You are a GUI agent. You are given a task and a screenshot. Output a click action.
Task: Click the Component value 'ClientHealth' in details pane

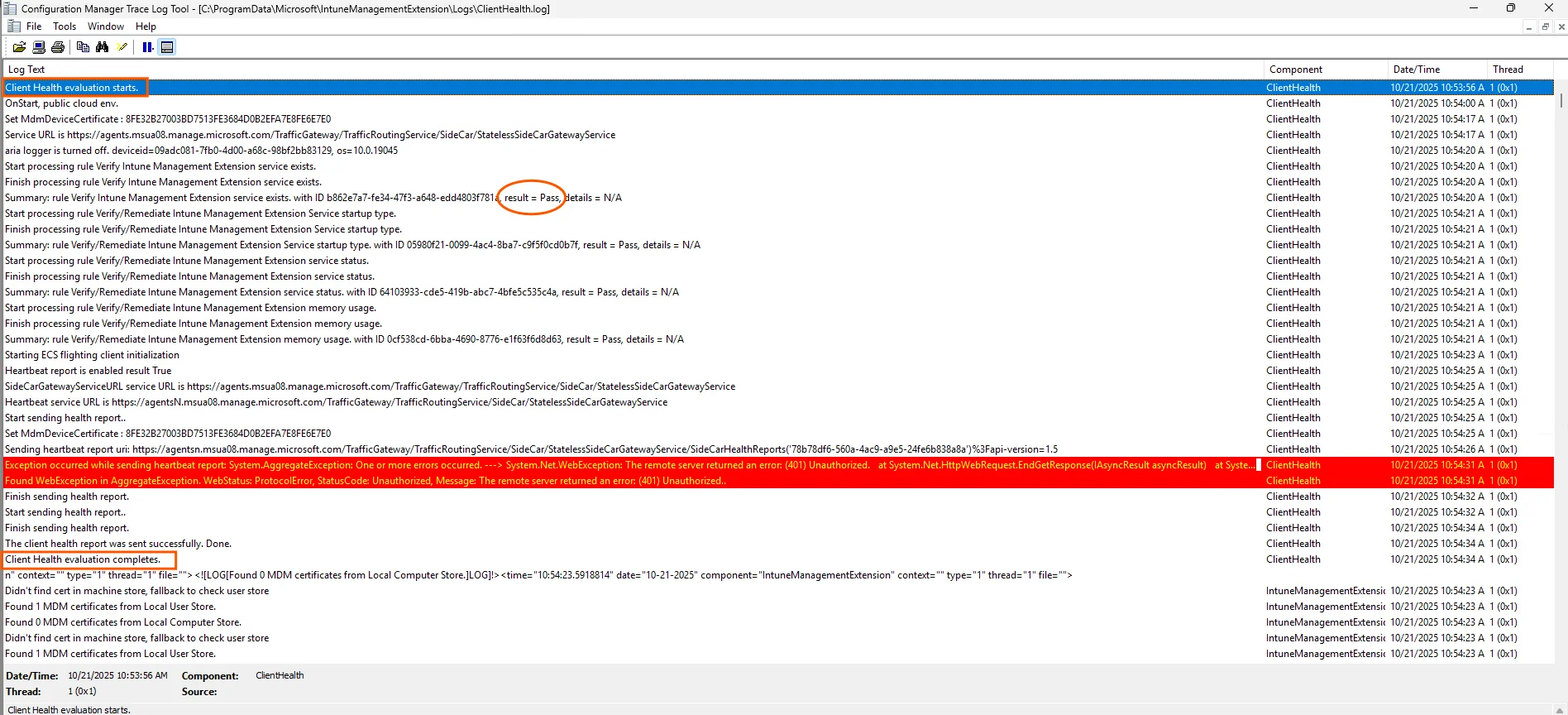[280, 675]
